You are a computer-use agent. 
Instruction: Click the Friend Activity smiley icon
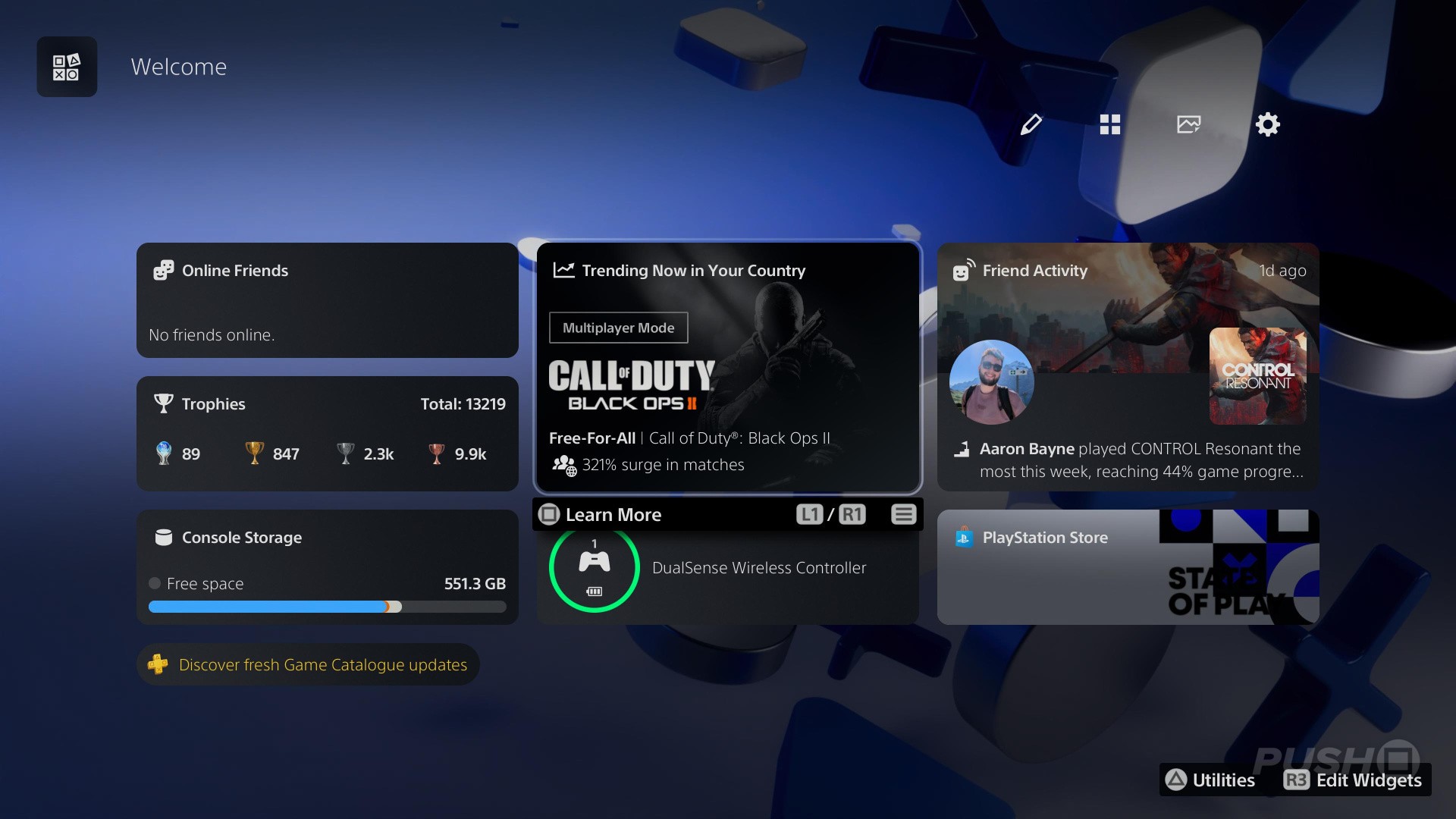tap(963, 270)
